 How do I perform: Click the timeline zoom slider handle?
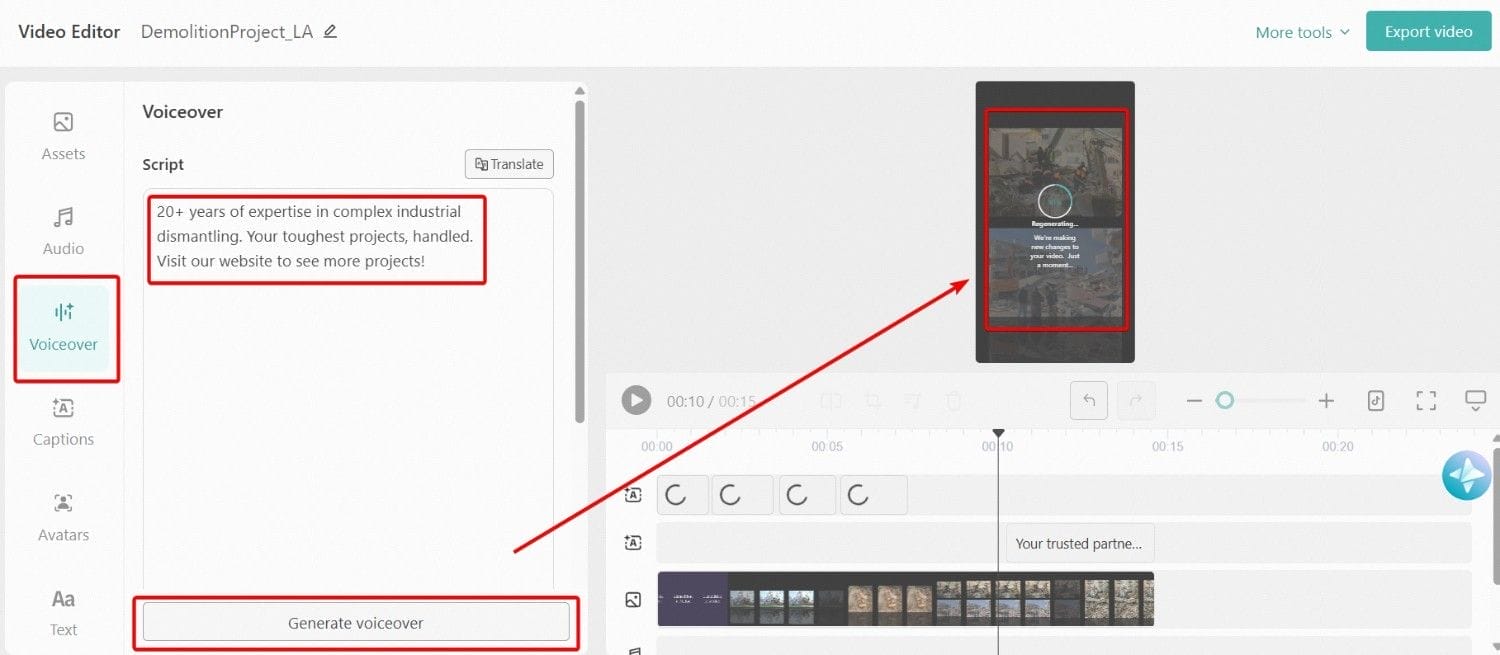coord(1225,401)
